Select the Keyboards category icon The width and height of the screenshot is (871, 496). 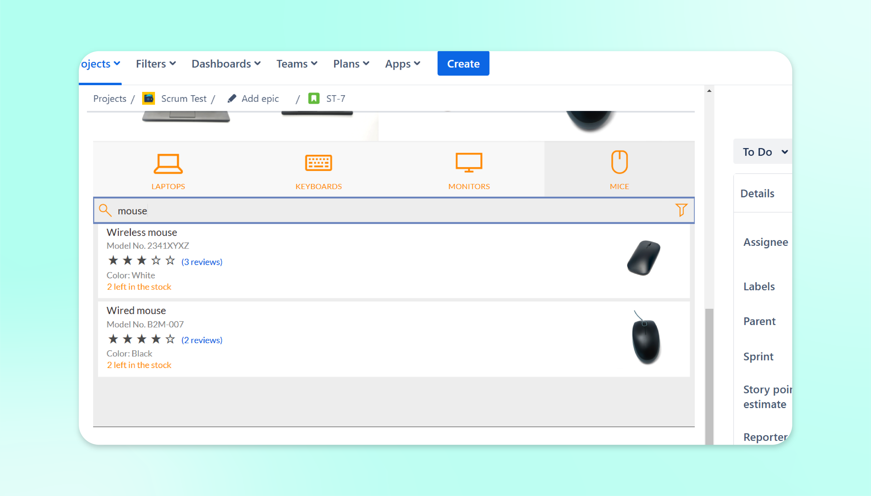point(318,163)
